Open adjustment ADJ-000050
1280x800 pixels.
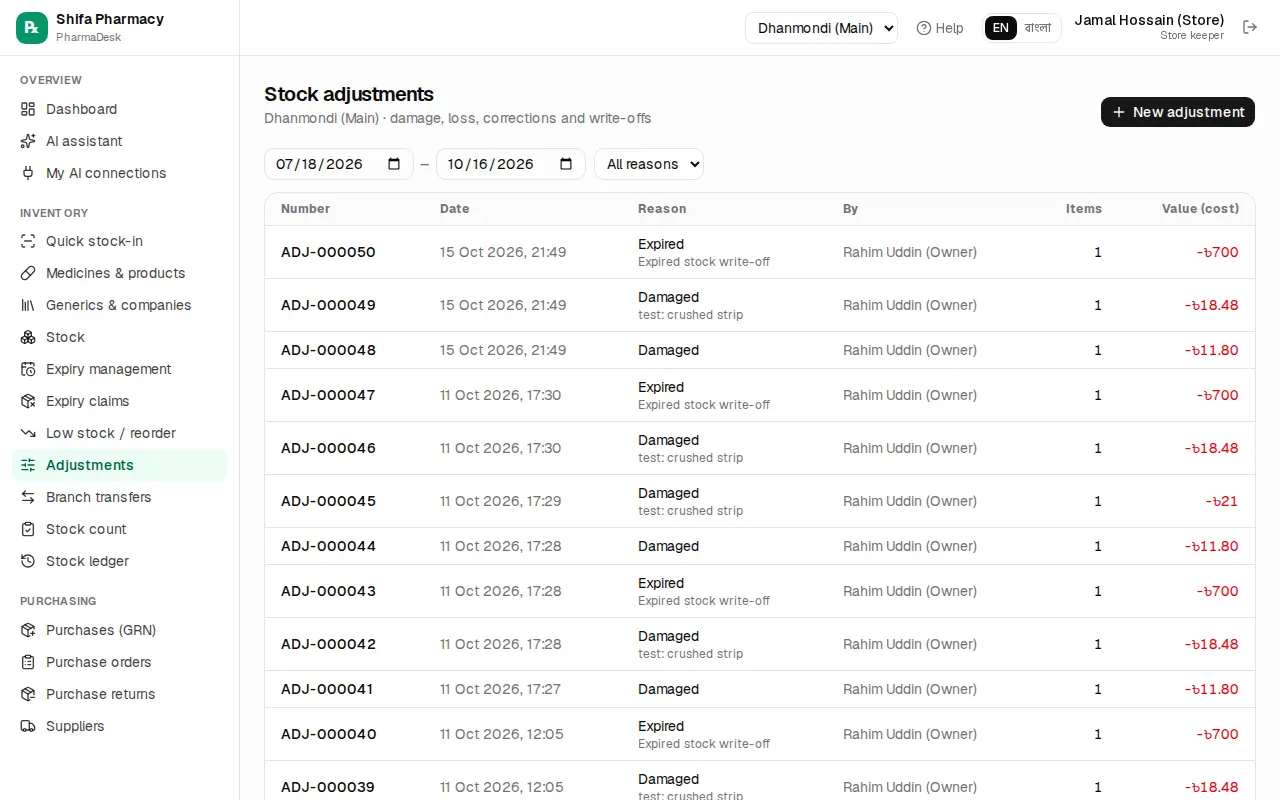coord(328,252)
